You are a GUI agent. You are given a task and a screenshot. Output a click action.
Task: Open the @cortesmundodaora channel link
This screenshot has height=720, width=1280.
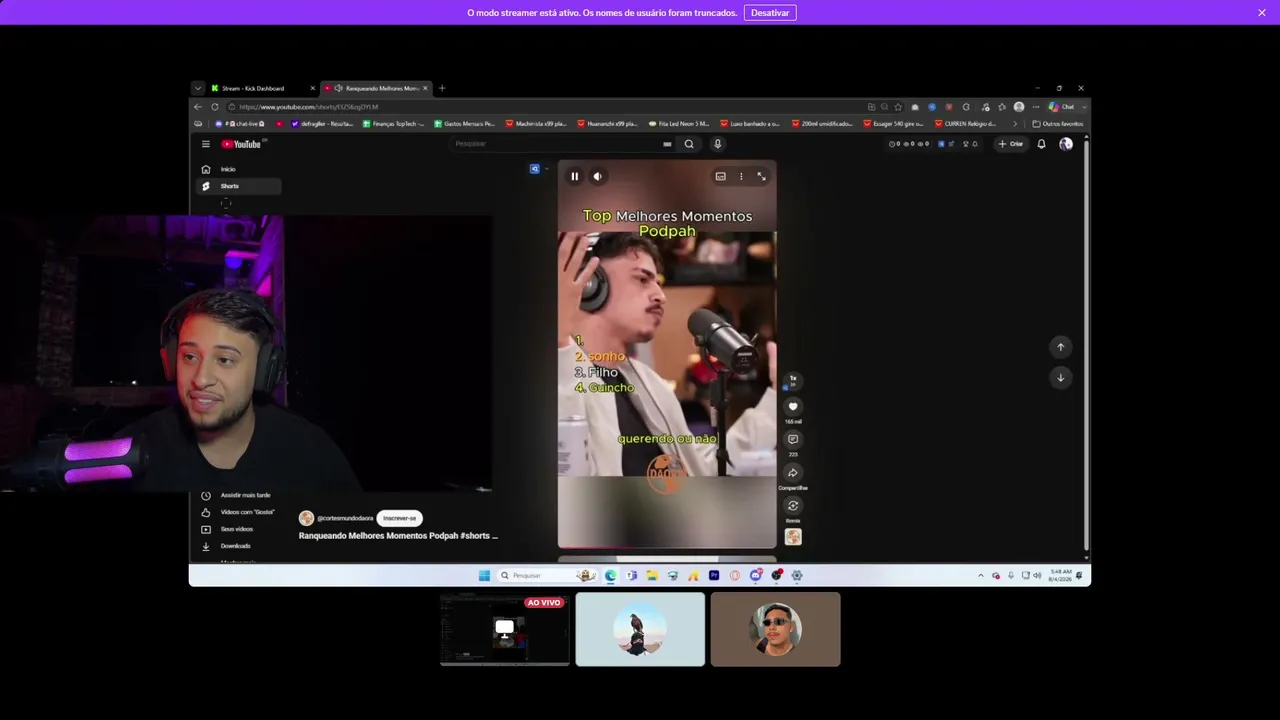[345, 518]
